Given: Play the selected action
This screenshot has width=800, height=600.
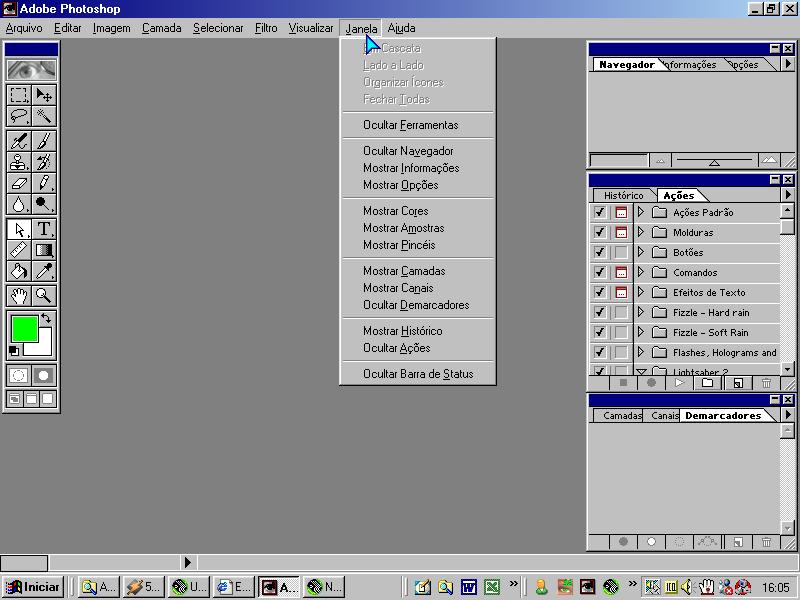Looking at the screenshot, I should (679, 383).
